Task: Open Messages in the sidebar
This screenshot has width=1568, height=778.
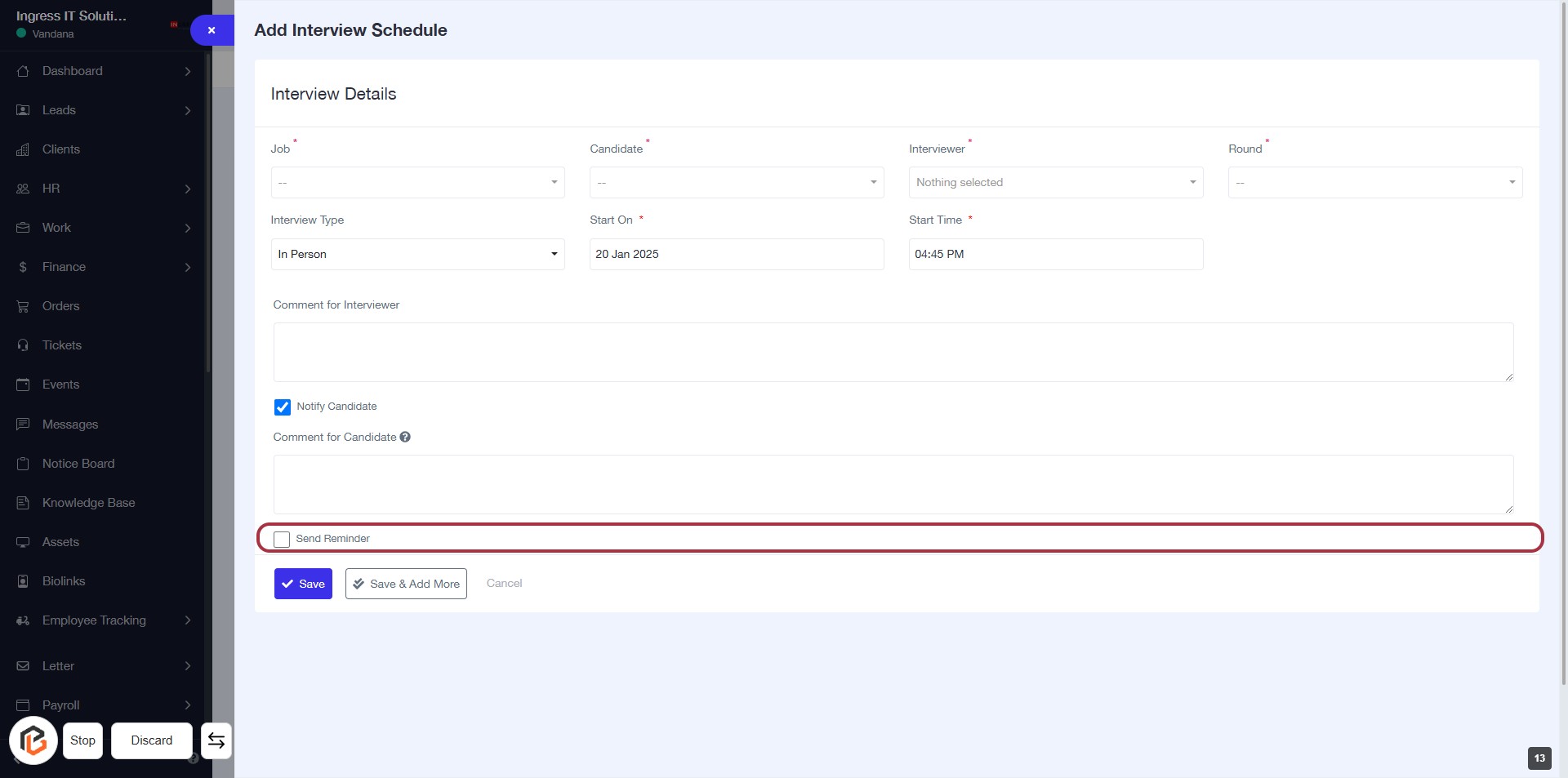Action: [70, 425]
